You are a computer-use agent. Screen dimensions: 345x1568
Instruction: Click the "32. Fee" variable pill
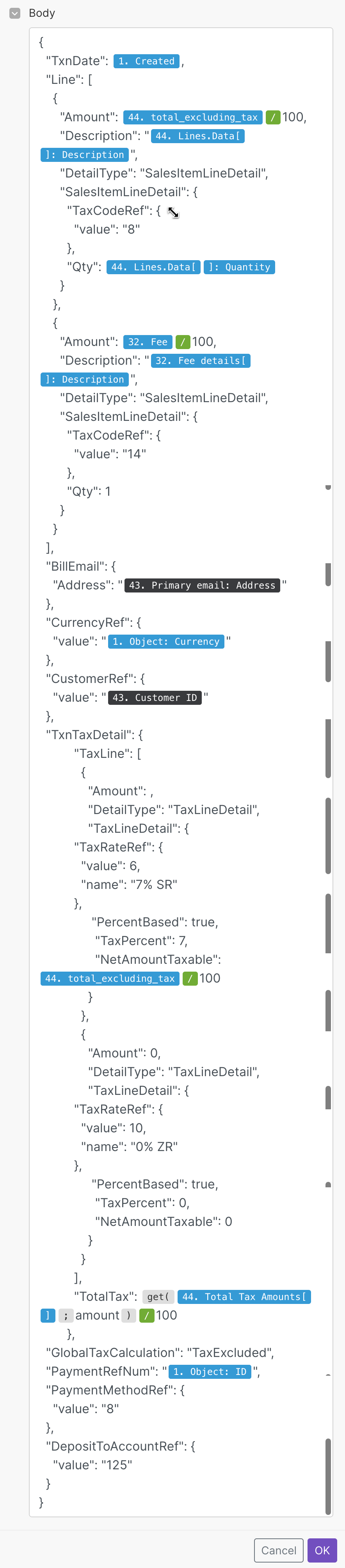pos(148,342)
